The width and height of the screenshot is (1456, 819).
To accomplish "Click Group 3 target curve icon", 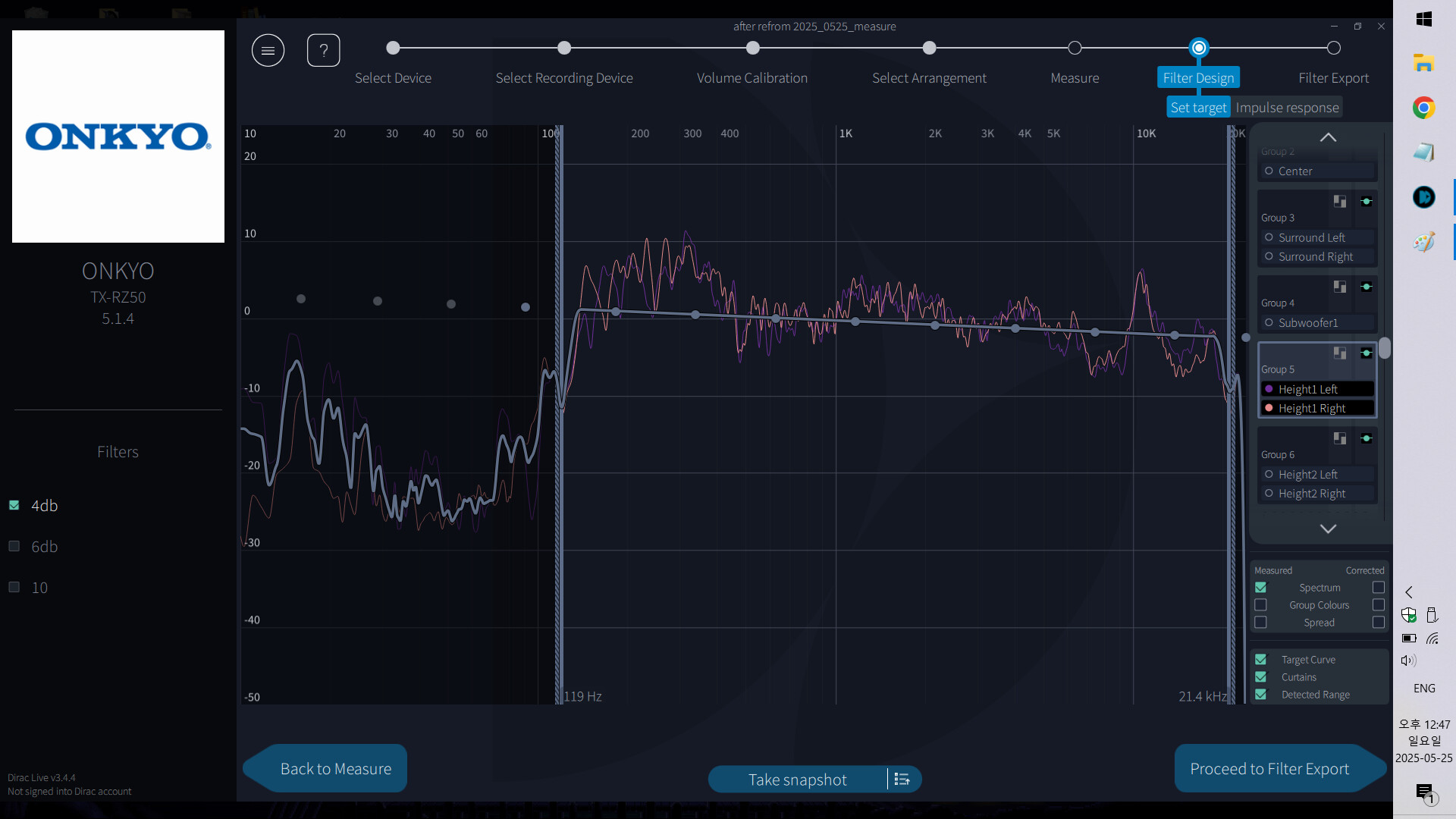I will pyautogui.click(x=1366, y=202).
